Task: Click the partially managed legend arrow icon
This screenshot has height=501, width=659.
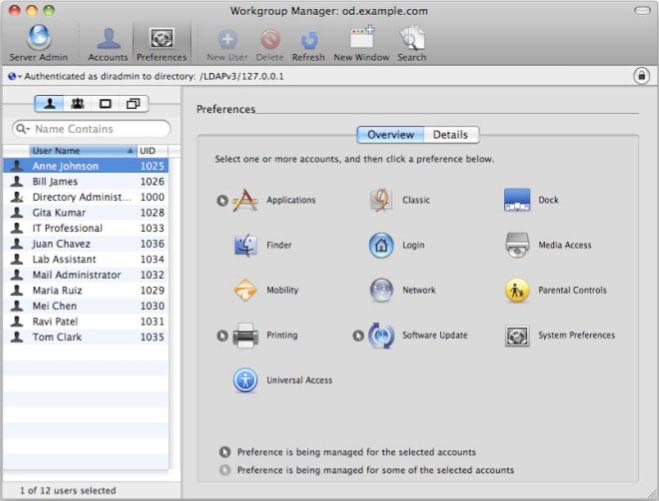Action: (225, 470)
